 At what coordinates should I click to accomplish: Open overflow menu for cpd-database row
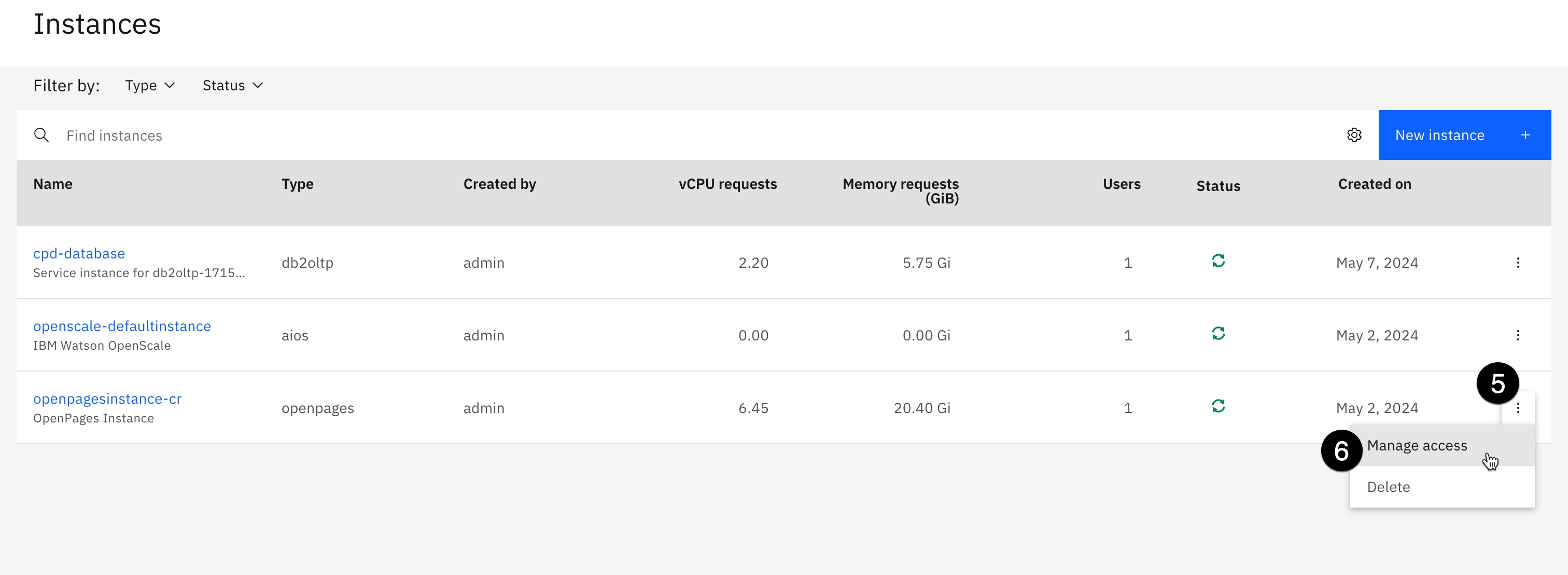point(1518,263)
